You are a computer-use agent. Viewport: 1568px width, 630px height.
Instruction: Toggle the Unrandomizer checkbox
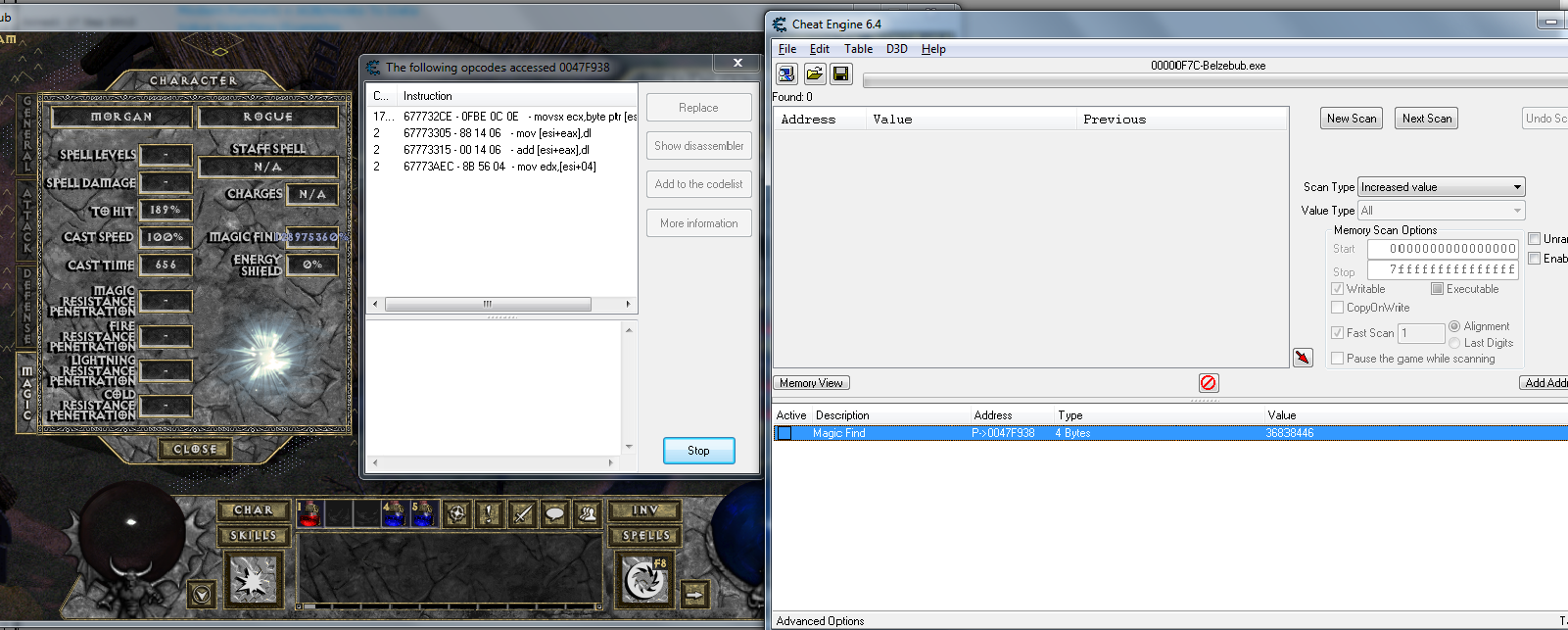(x=1534, y=239)
